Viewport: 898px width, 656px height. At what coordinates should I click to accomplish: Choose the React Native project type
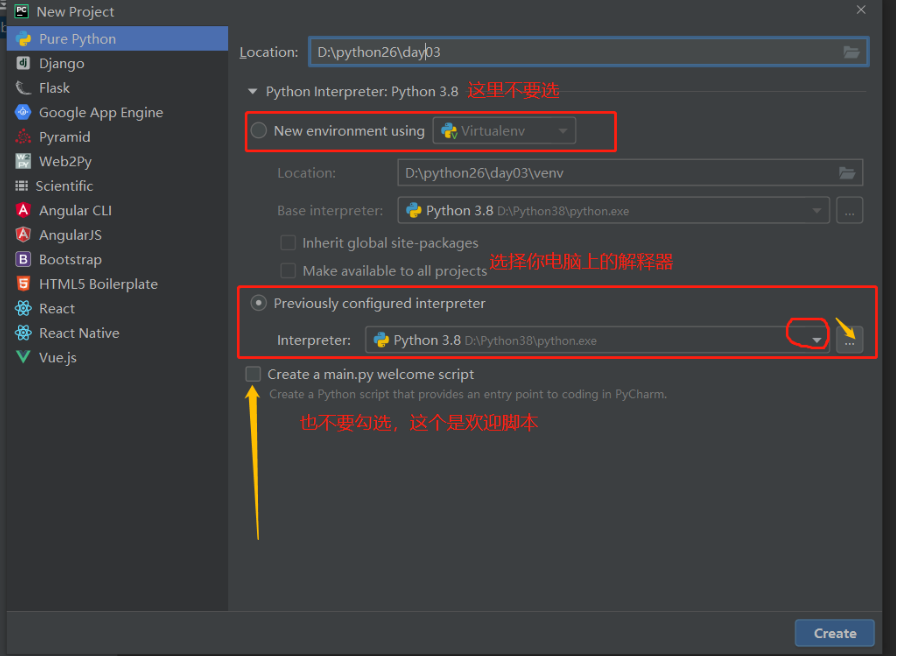[117, 333]
